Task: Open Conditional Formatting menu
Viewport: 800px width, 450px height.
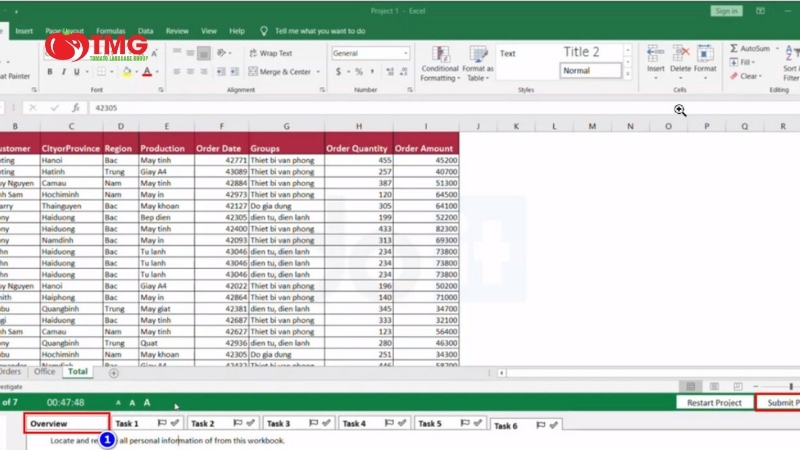Action: click(440, 64)
